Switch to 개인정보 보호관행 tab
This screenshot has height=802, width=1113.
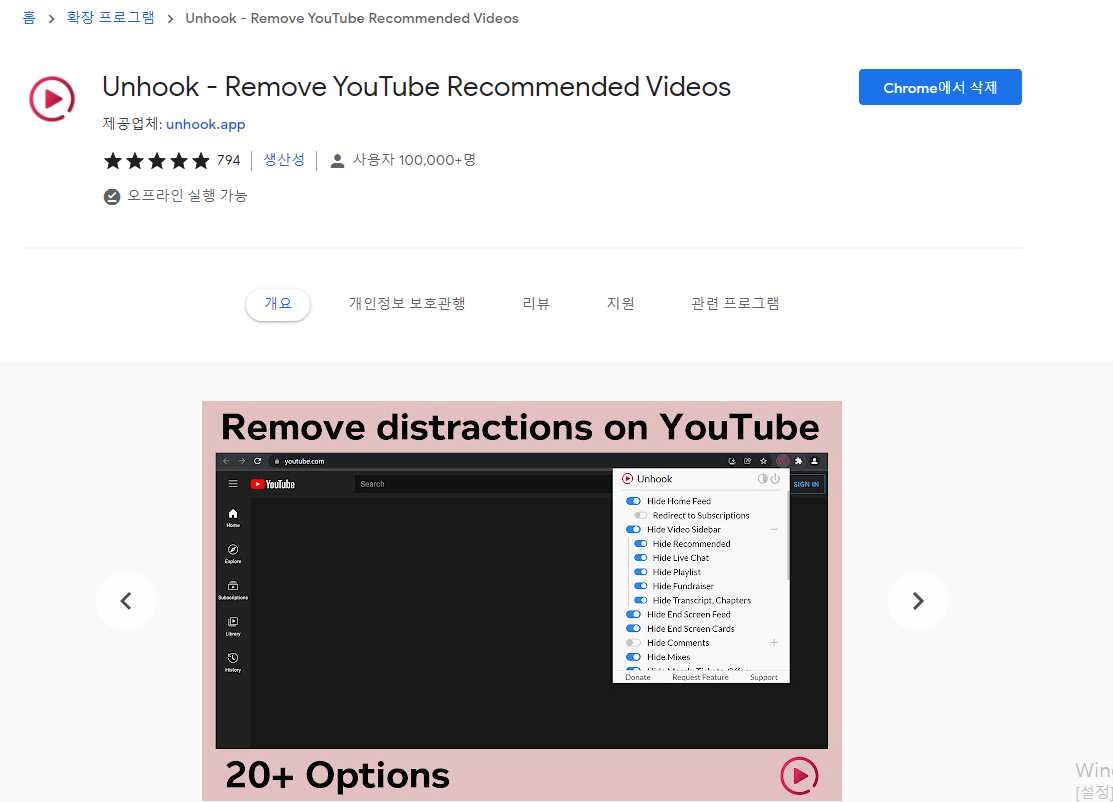coord(407,304)
